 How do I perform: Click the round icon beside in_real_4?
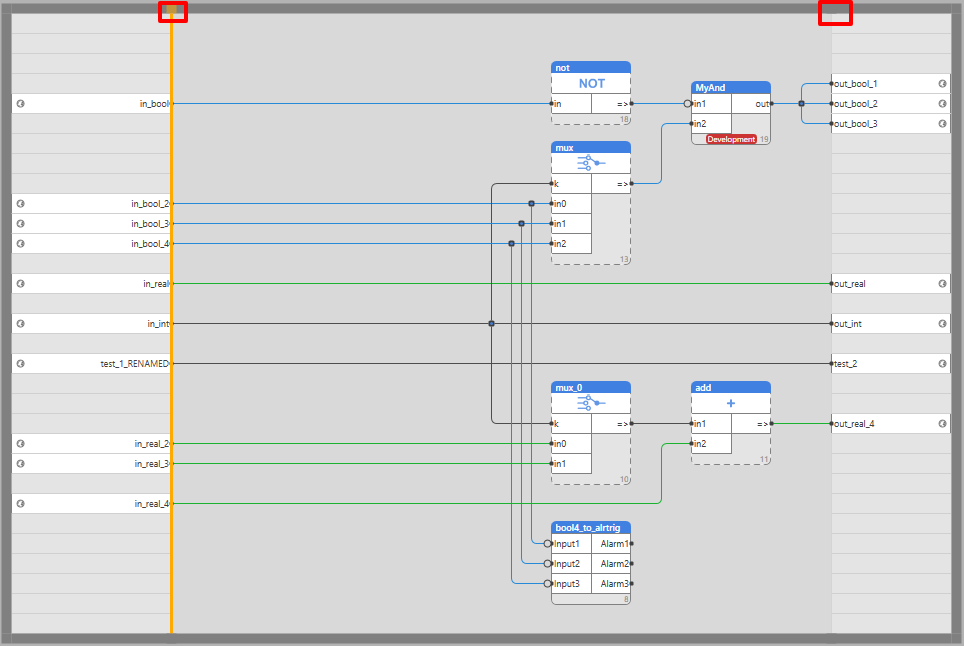(x=20, y=503)
